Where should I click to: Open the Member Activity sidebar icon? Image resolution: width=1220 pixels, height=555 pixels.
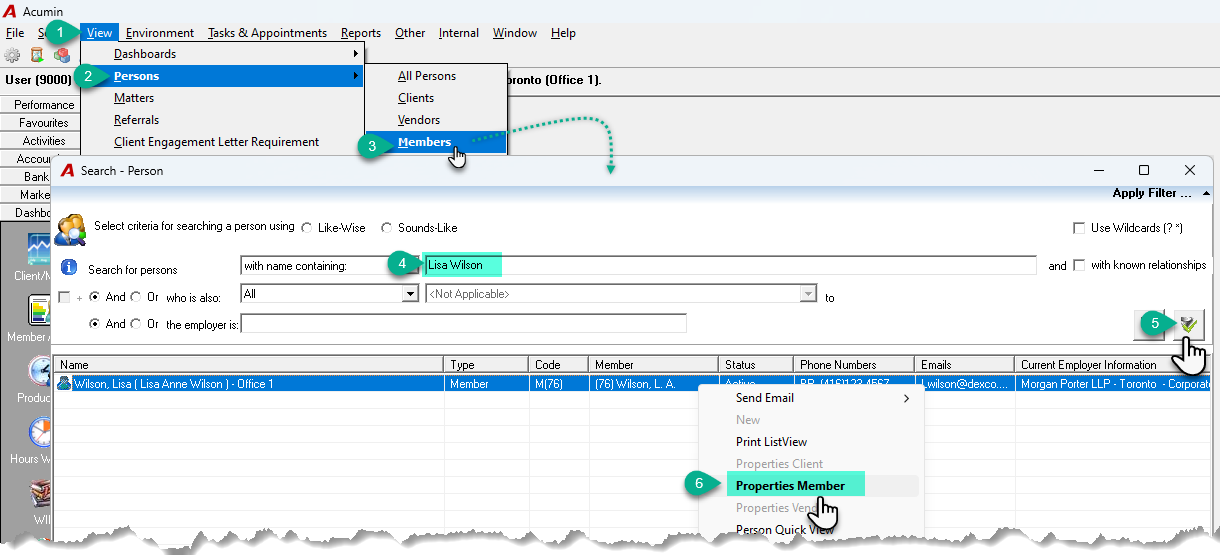(40, 311)
